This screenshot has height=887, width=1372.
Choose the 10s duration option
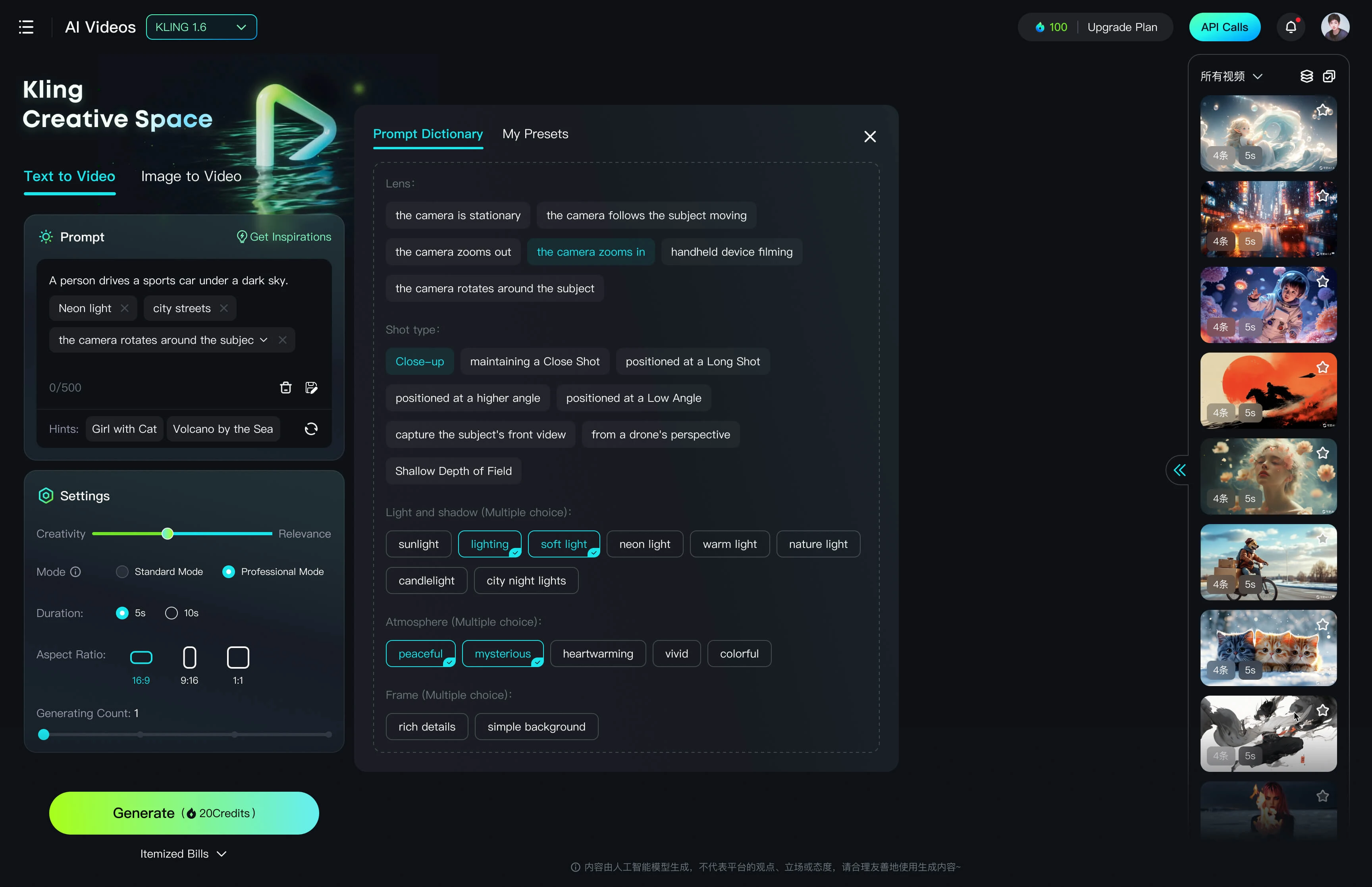(x=171, y=613)
